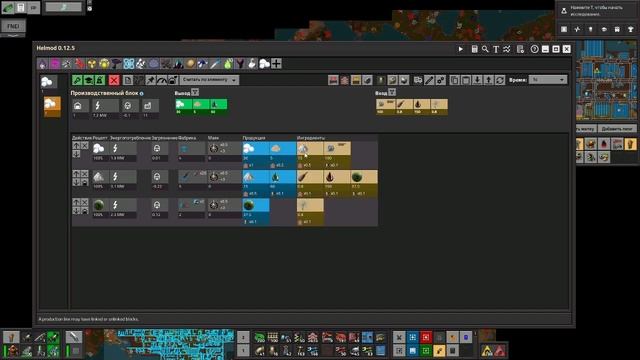
Task: Click the first ingredient in first recipe row
Action: tap(310, 149)
